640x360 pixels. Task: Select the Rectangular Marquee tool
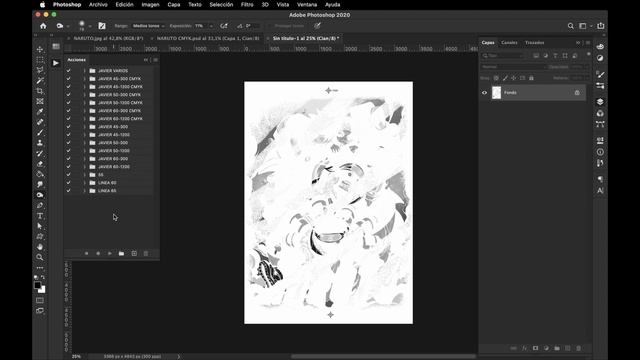click(40, 60)
